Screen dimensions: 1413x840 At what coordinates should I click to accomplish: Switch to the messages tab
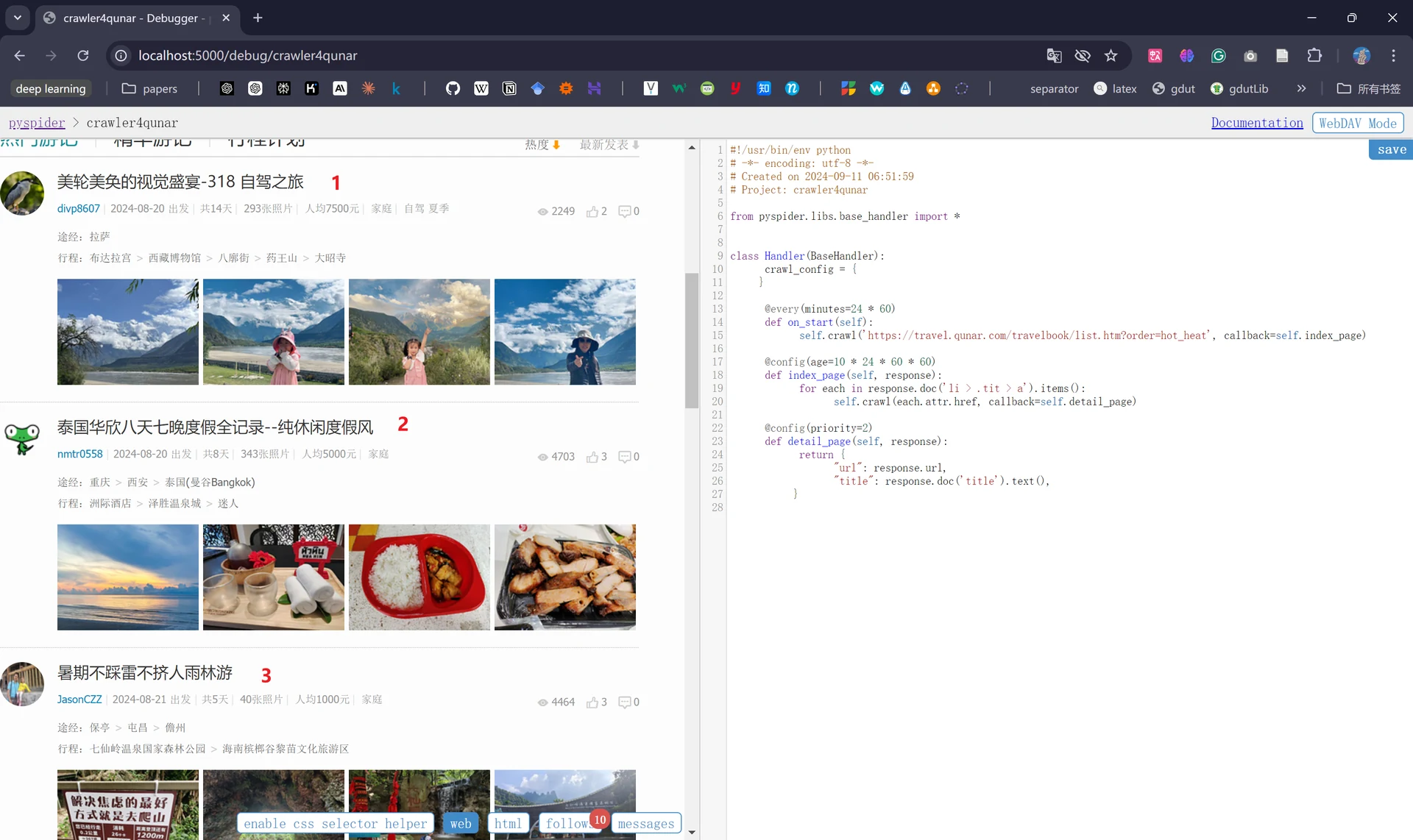pyautogui.click(x=645, y=824)
